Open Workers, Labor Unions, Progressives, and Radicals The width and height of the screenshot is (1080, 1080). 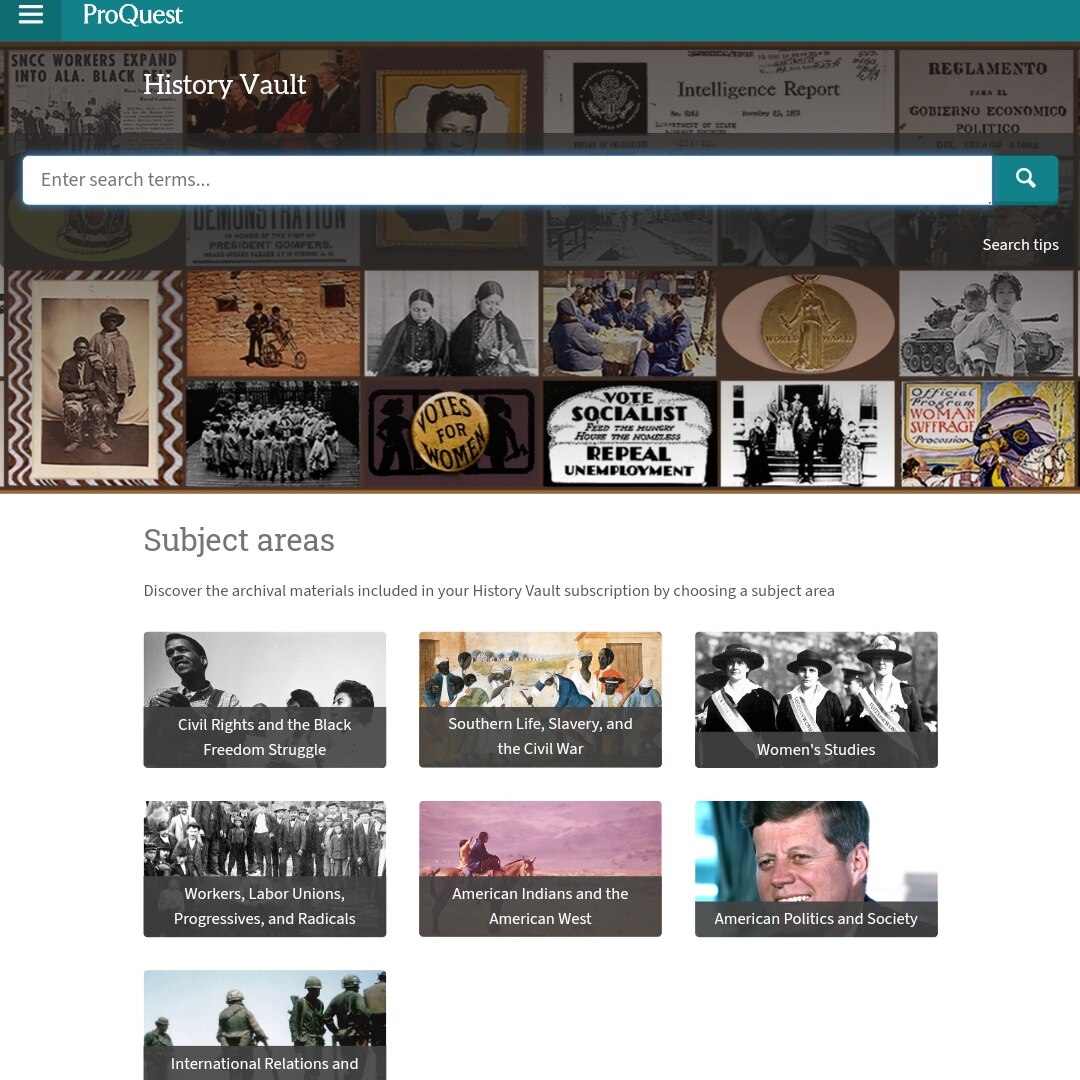click(264, 869)
